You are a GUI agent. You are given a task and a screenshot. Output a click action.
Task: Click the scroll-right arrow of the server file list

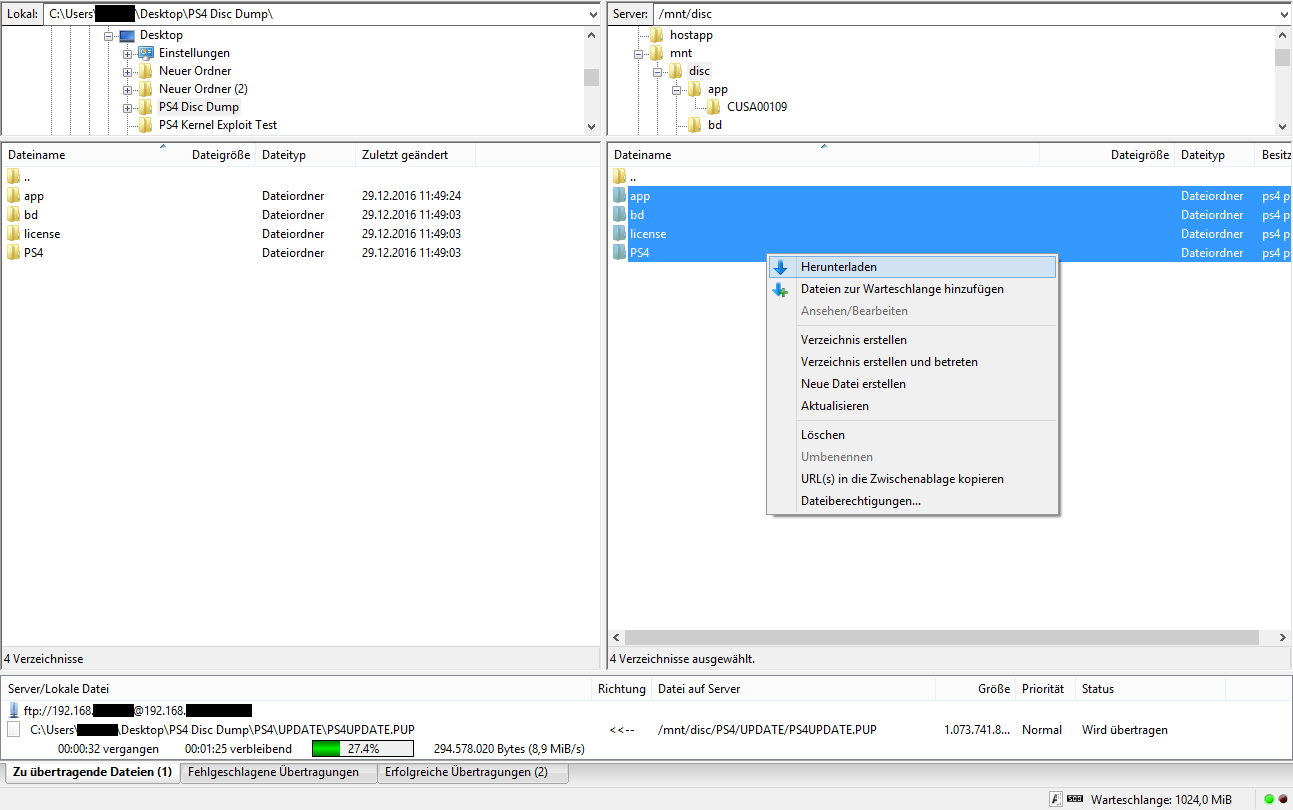[1283, 637]
